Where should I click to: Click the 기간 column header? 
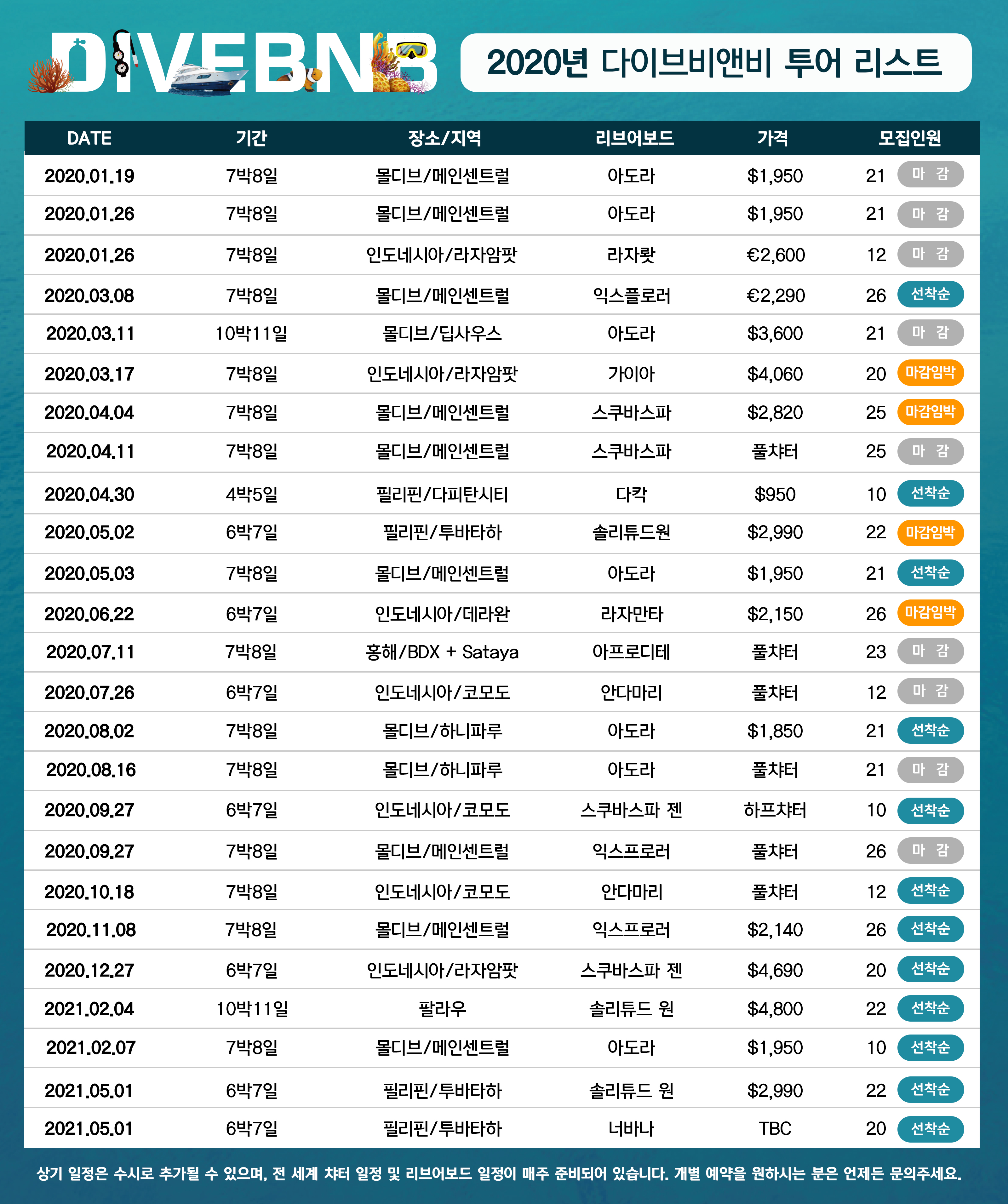coord(251,138)
